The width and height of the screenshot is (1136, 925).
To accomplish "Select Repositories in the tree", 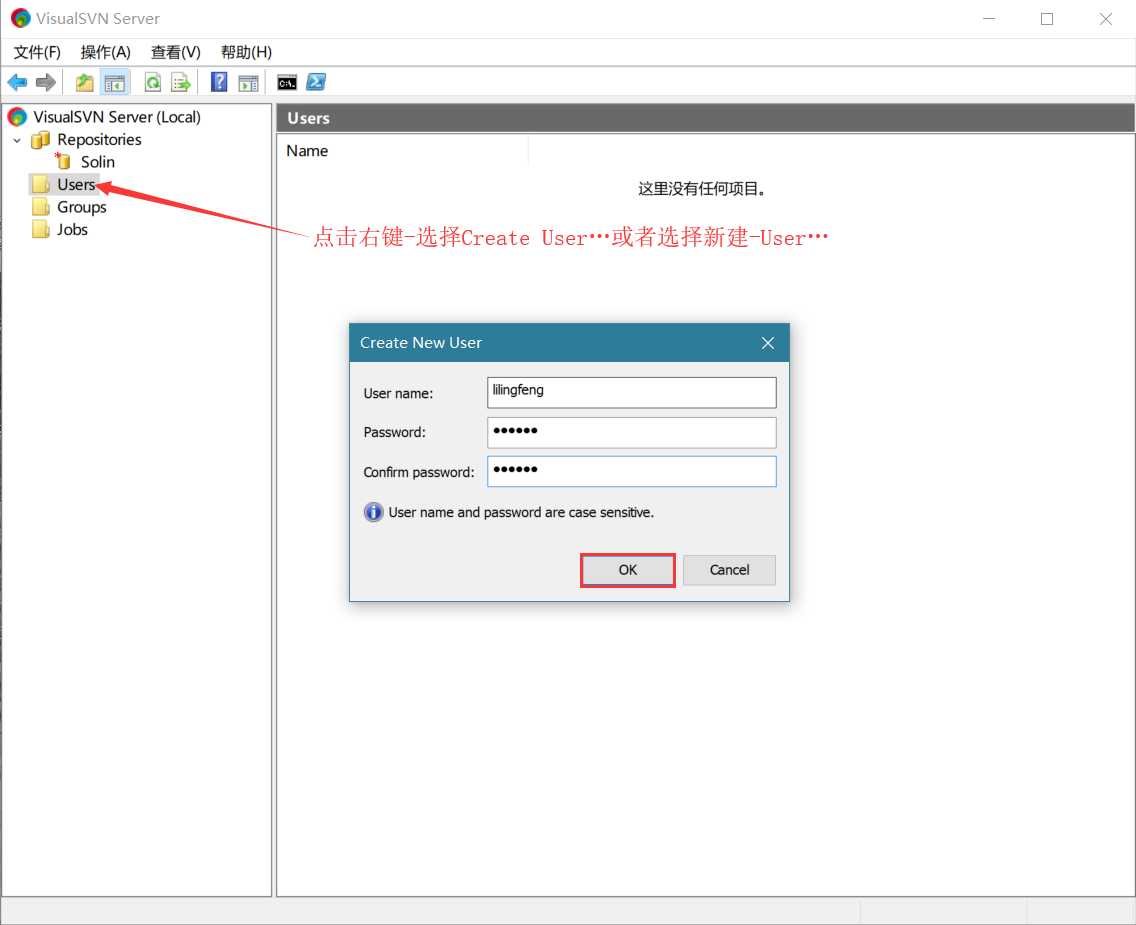I will point(99,139).
